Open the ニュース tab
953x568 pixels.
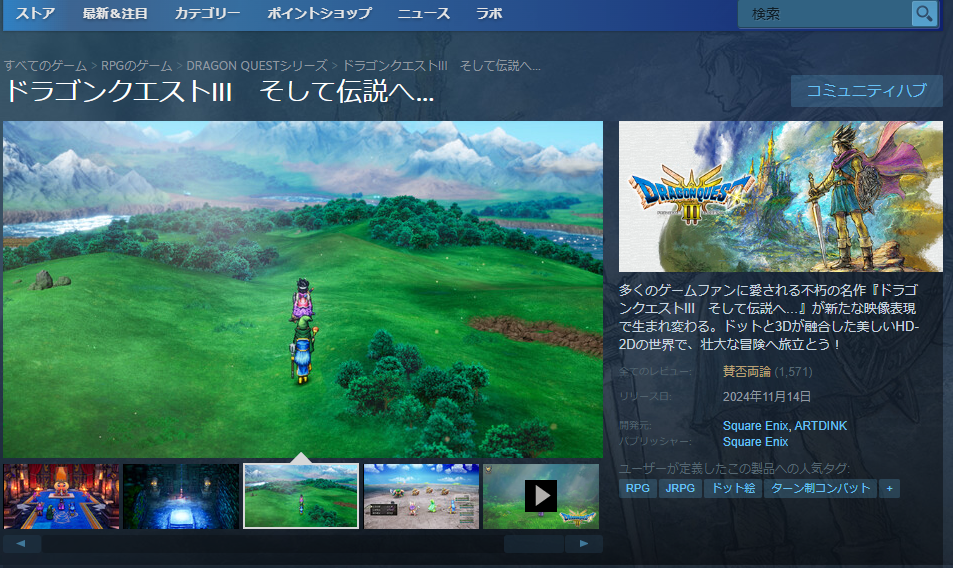tap(424, 13)
